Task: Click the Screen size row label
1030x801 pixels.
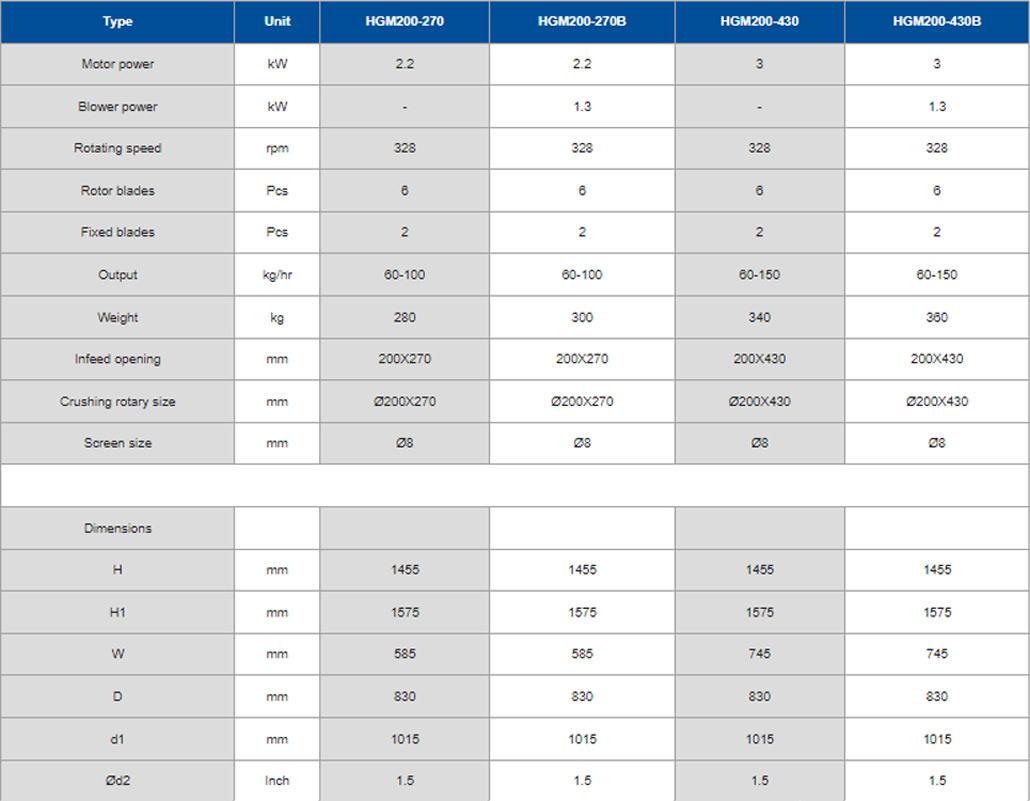Action: click(x=118, y=444)
